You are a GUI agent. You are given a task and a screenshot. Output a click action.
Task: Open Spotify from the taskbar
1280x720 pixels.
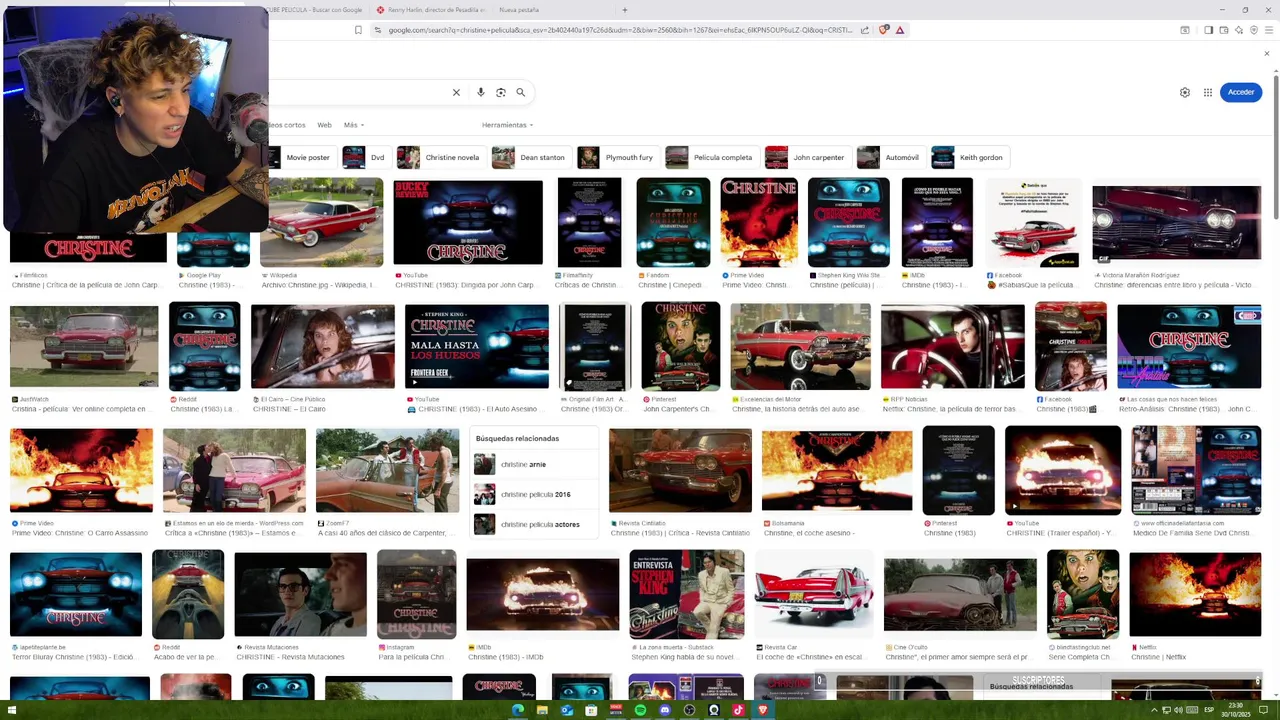[640, 710]
